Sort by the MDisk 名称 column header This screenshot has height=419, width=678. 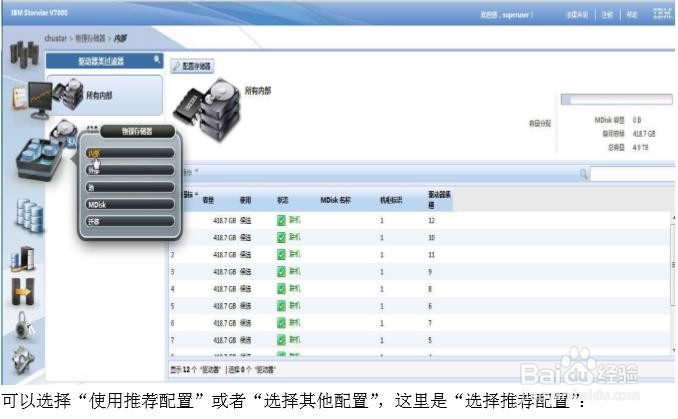point(336,200)
